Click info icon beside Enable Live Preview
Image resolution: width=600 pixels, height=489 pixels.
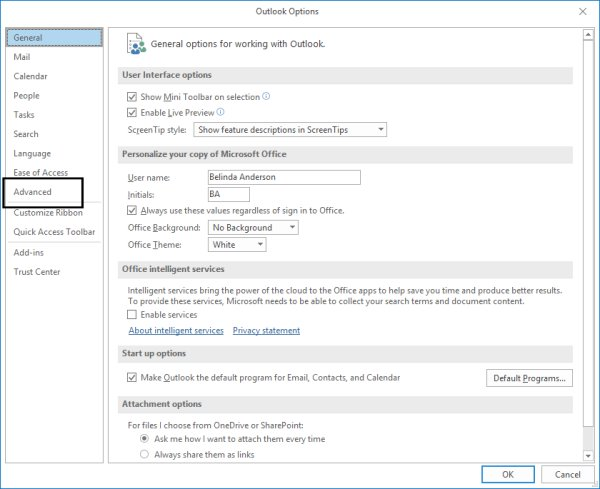(x=220, y=112)
